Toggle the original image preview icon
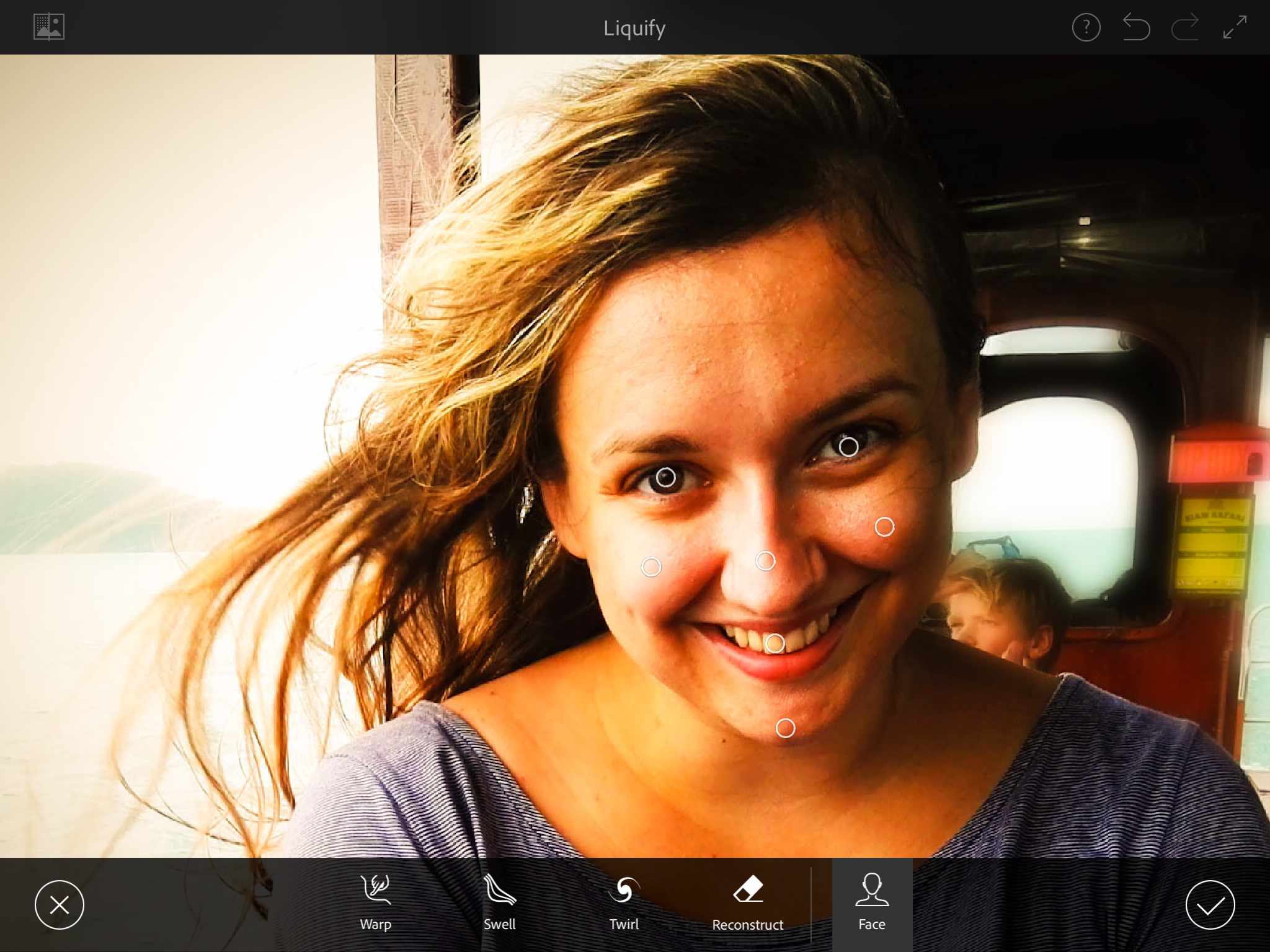The image size is (1270, 952). point(49,27)
